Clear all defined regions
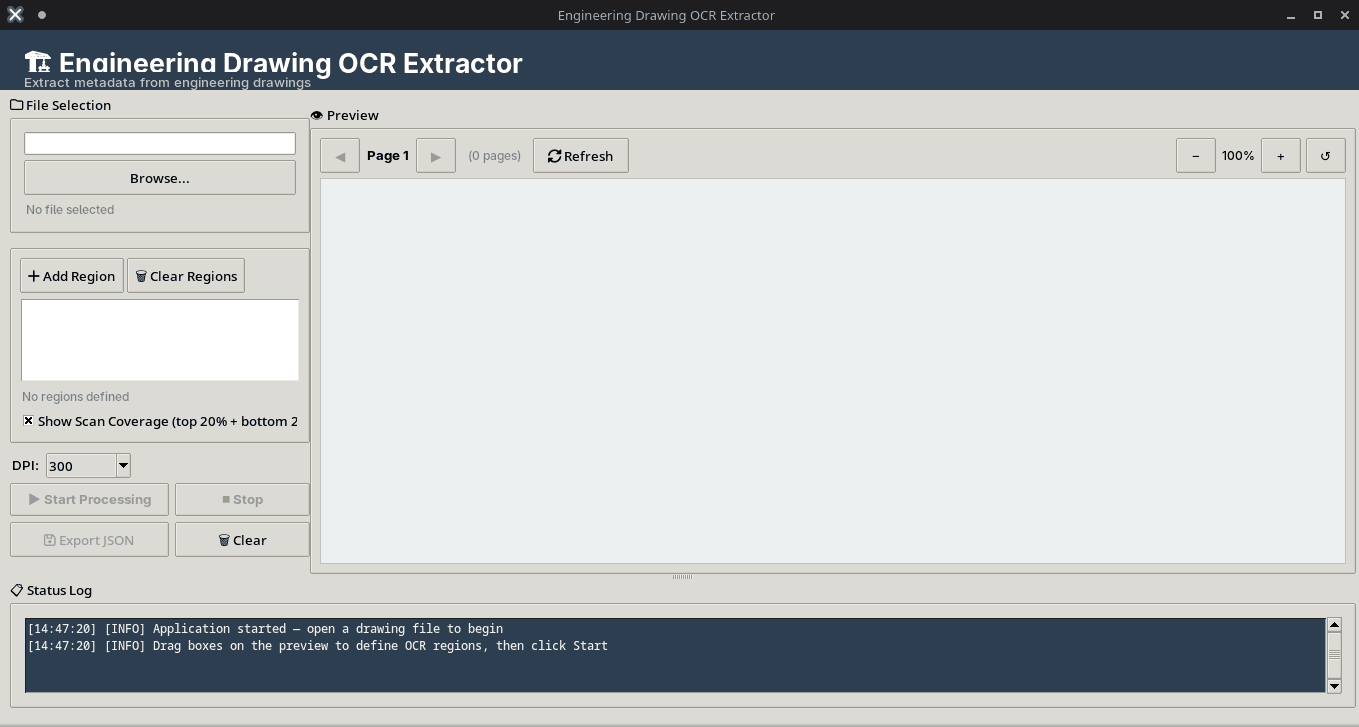The width and height of the screenshot is (1359, 727). pos(186,276)
